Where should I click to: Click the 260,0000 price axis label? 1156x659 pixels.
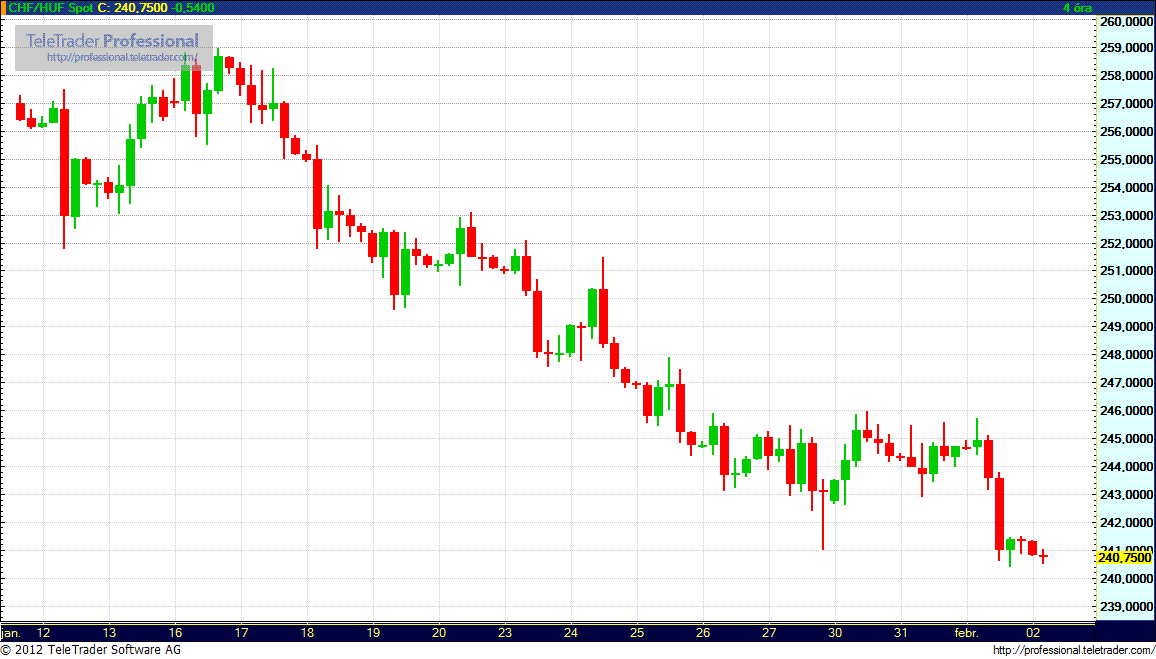pyautogui.click(x=1127, y=21)
